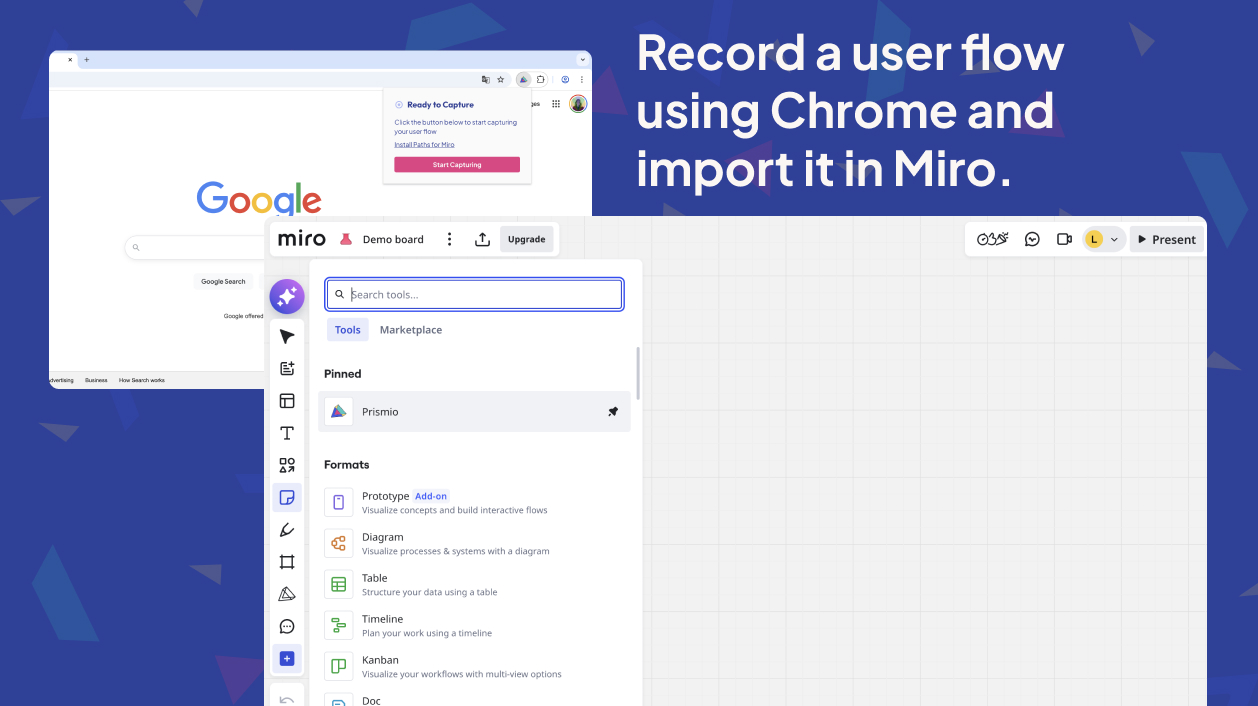This screenshot has height=706, width=1258.
Task: Open the chat messages icon in Miro
Action: click(x=1033, y=239)
